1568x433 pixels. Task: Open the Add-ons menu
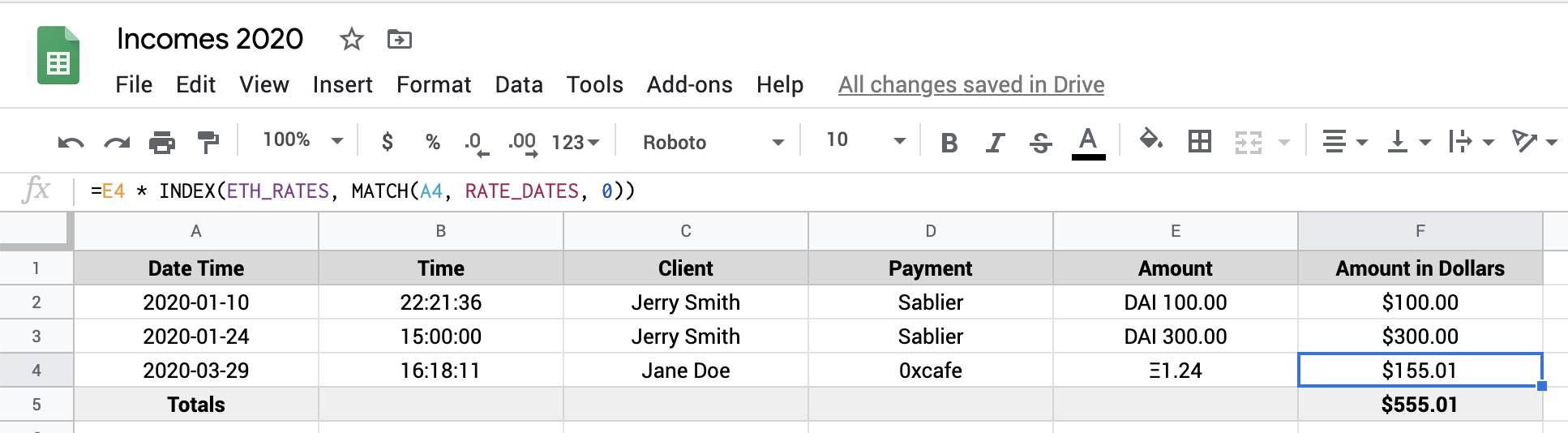point(689,84)
